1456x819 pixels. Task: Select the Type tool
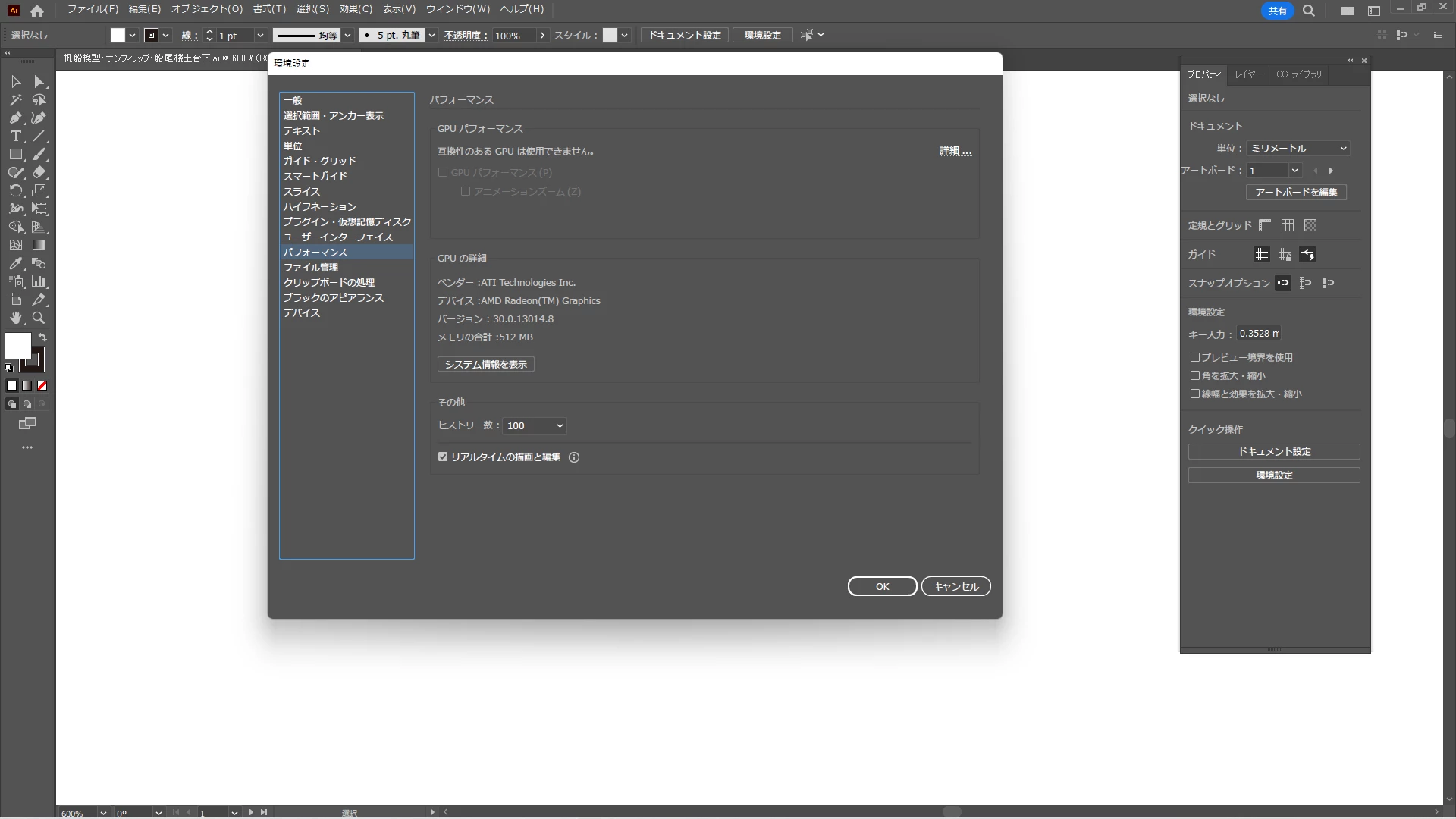coord(15,136)
